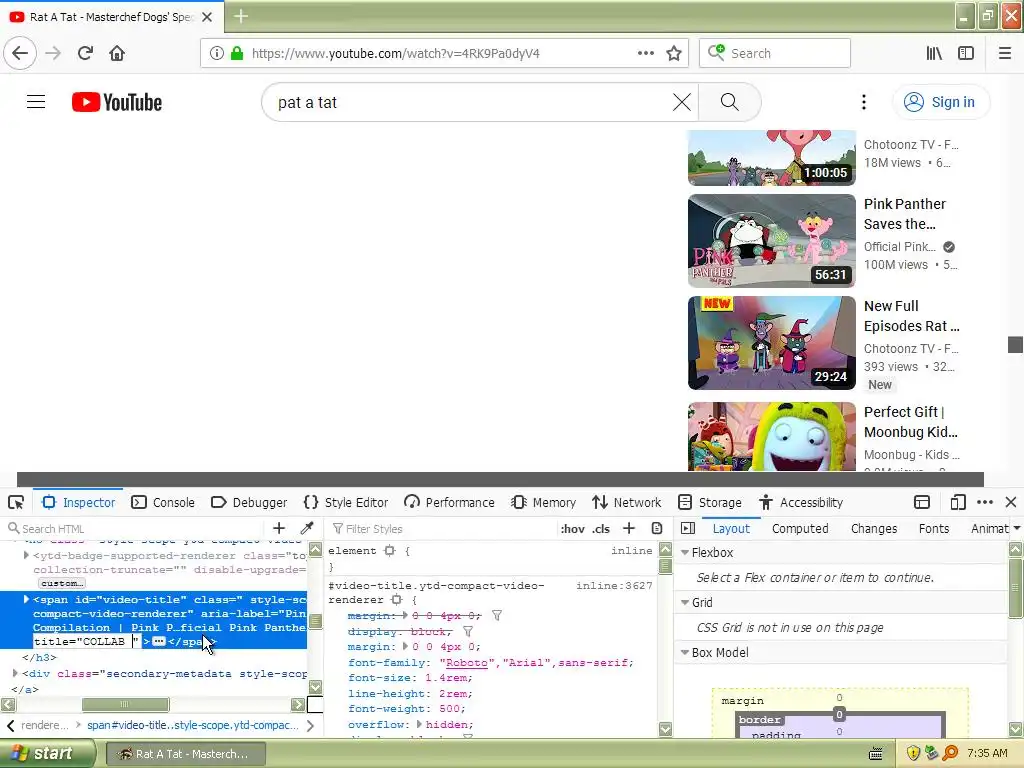Image resolution: width=1024 pixels, height=768 pixels.
Task: Switch to the Fonts sidebar tab
Action: pos(934,528)
